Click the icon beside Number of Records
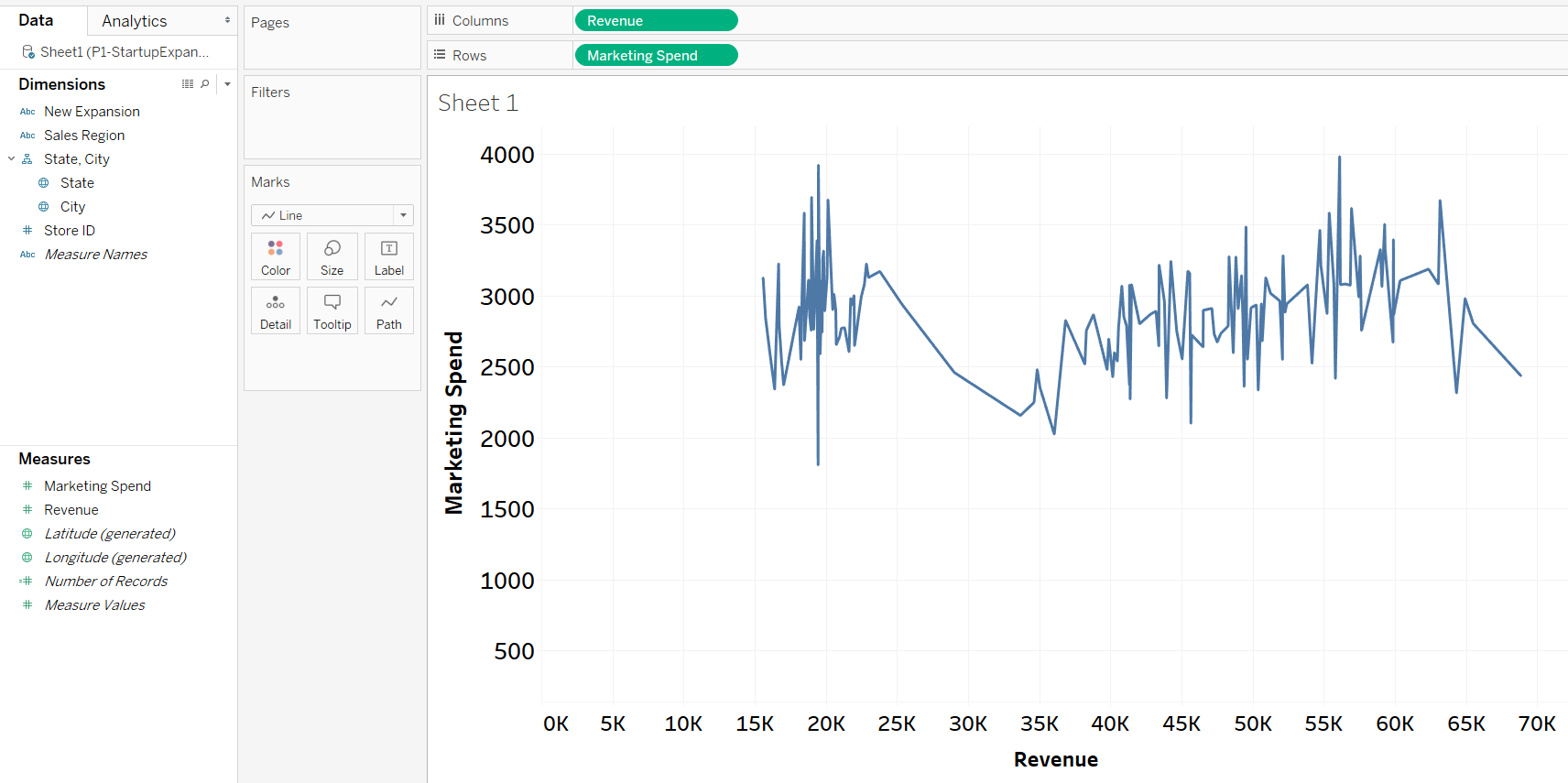The height and width of the screenshot is (783, 1568). [x=27, y=582]
